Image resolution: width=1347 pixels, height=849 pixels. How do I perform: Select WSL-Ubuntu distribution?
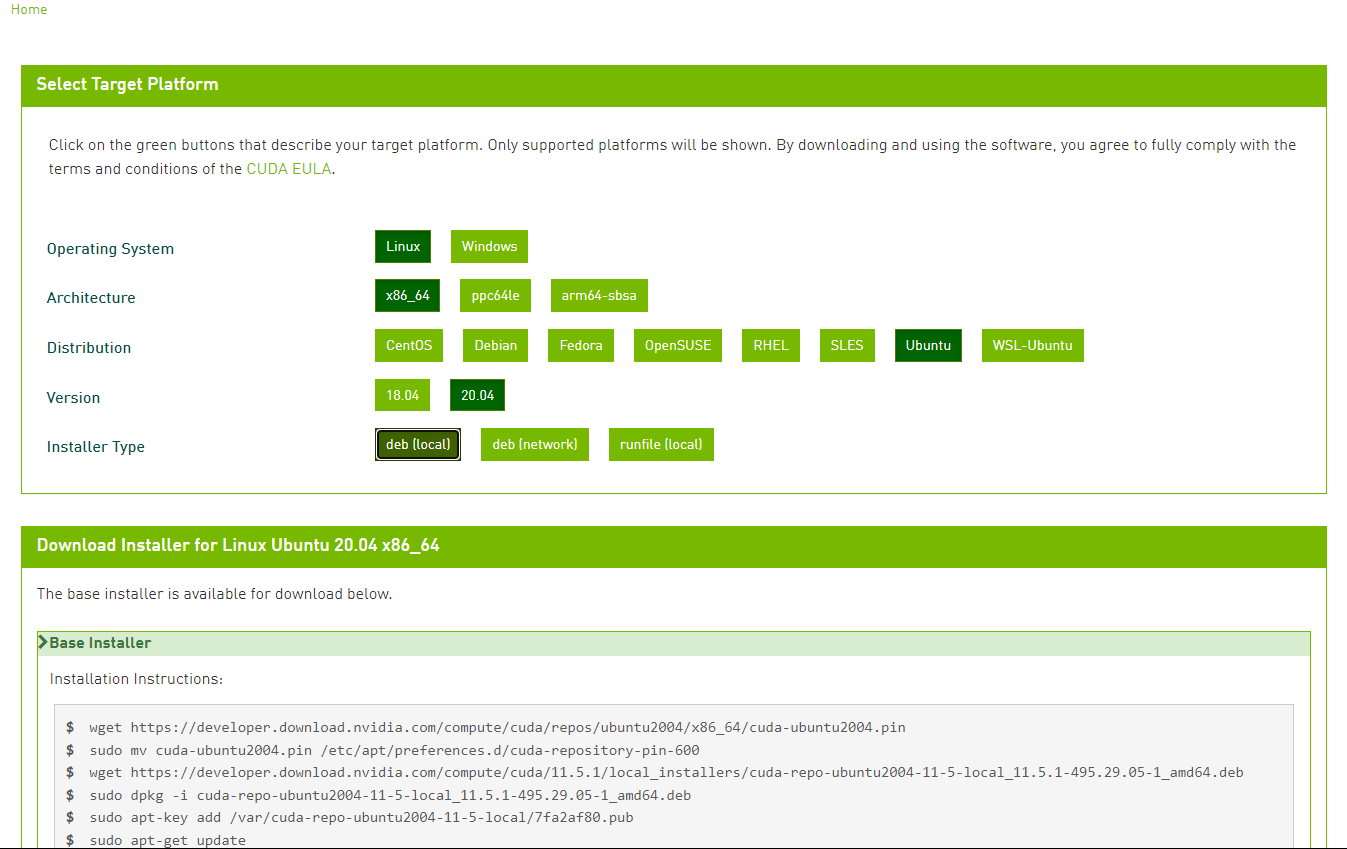coord(1032,345)
